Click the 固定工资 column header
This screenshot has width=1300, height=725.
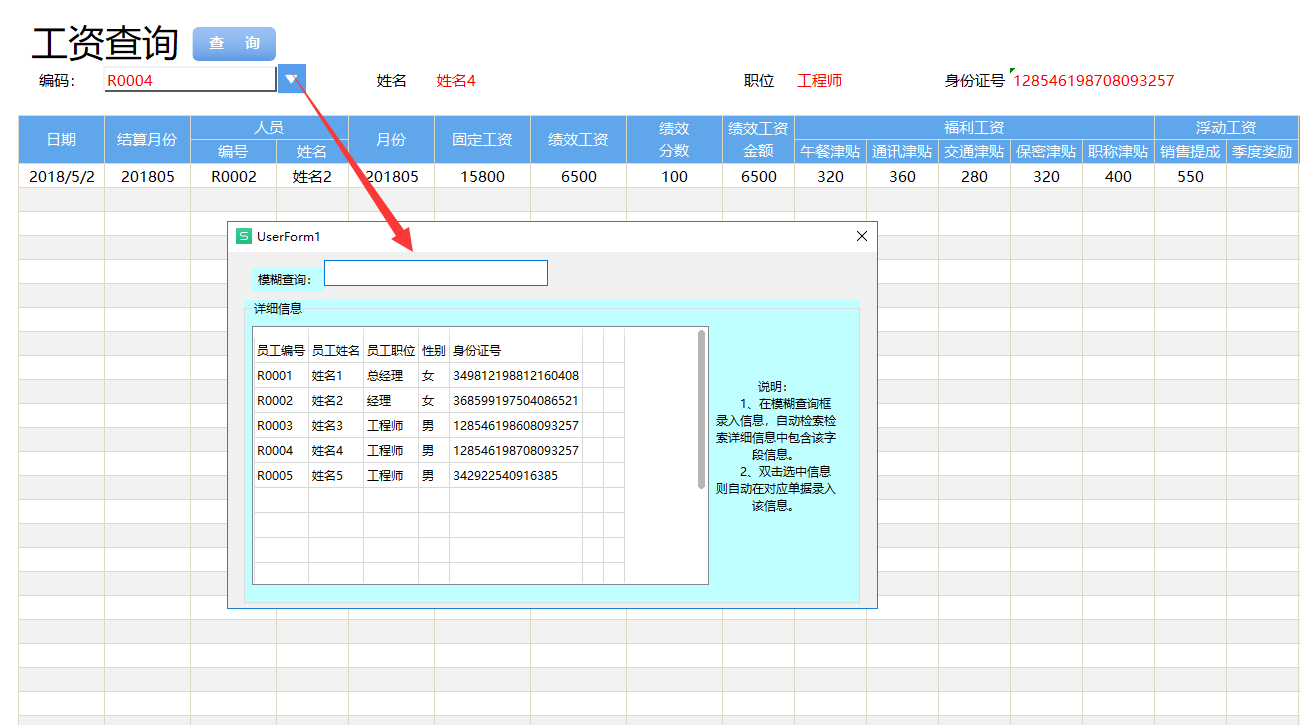pyautogui.click(x=483, y=140)
